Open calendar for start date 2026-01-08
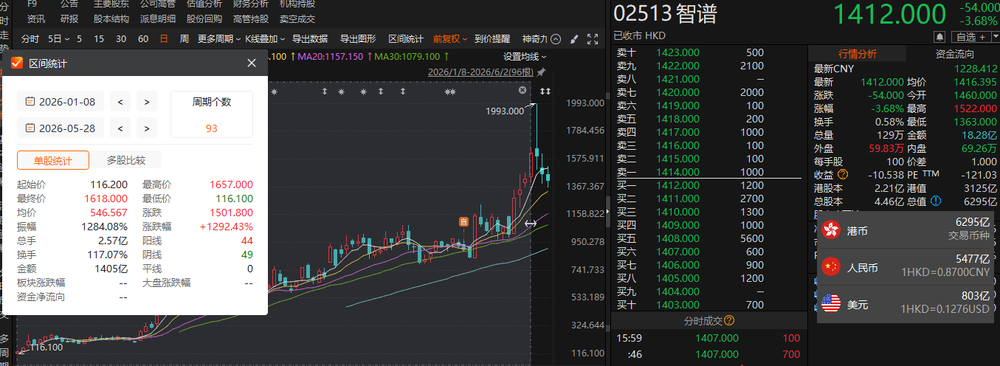The height and width of the screenshot is (366, 1000). click(x=30, y=101)
